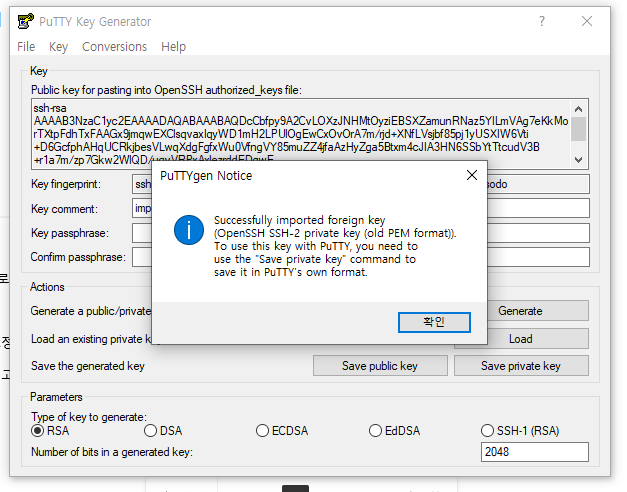Click 'Number of bits in a generated key:' label
The width and height of the screenshot is (627, 492).
pos(112,452)
